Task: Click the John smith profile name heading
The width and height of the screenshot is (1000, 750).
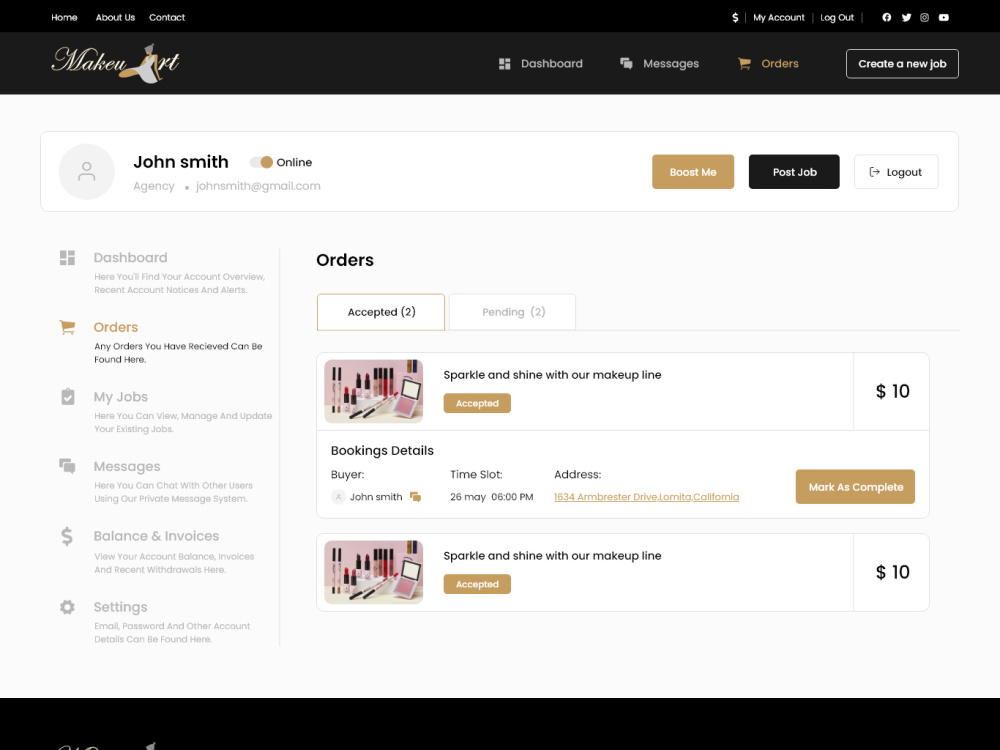Action: tap(180, 162)
